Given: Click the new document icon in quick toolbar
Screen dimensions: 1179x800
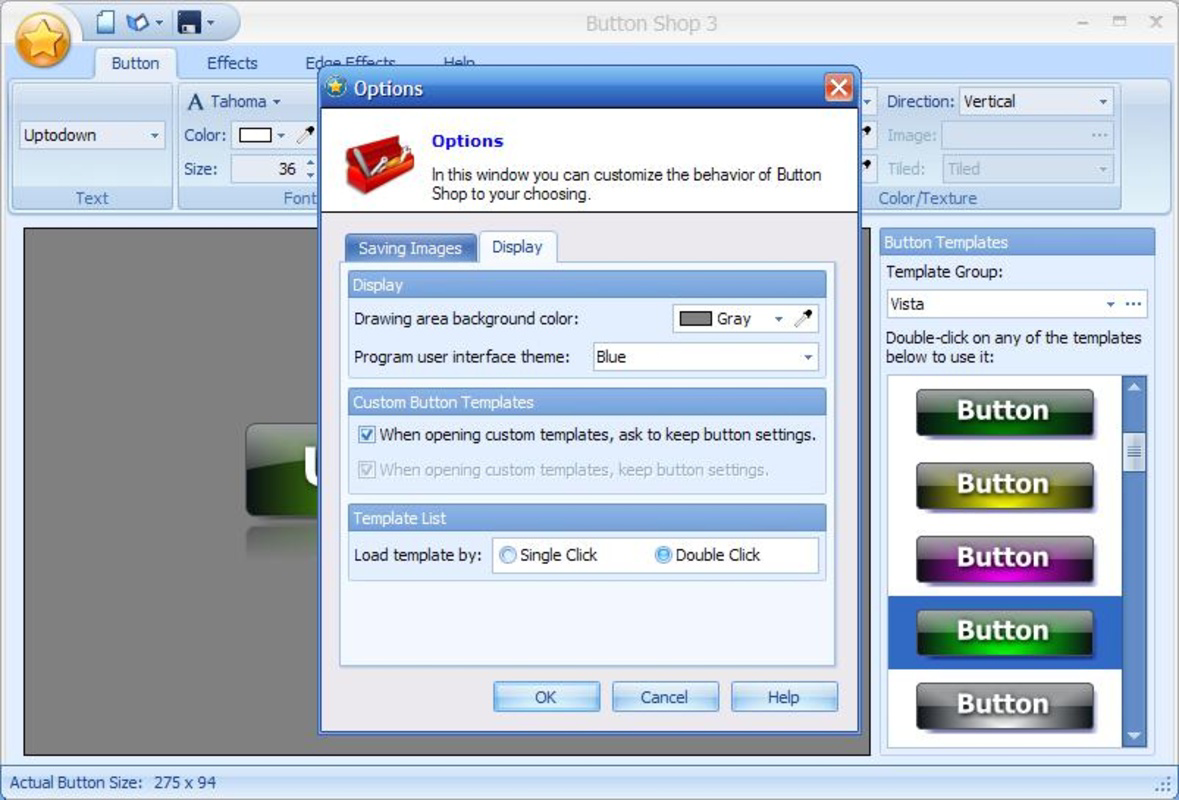Looking at the screenshot, I should [x=106, y=23].
